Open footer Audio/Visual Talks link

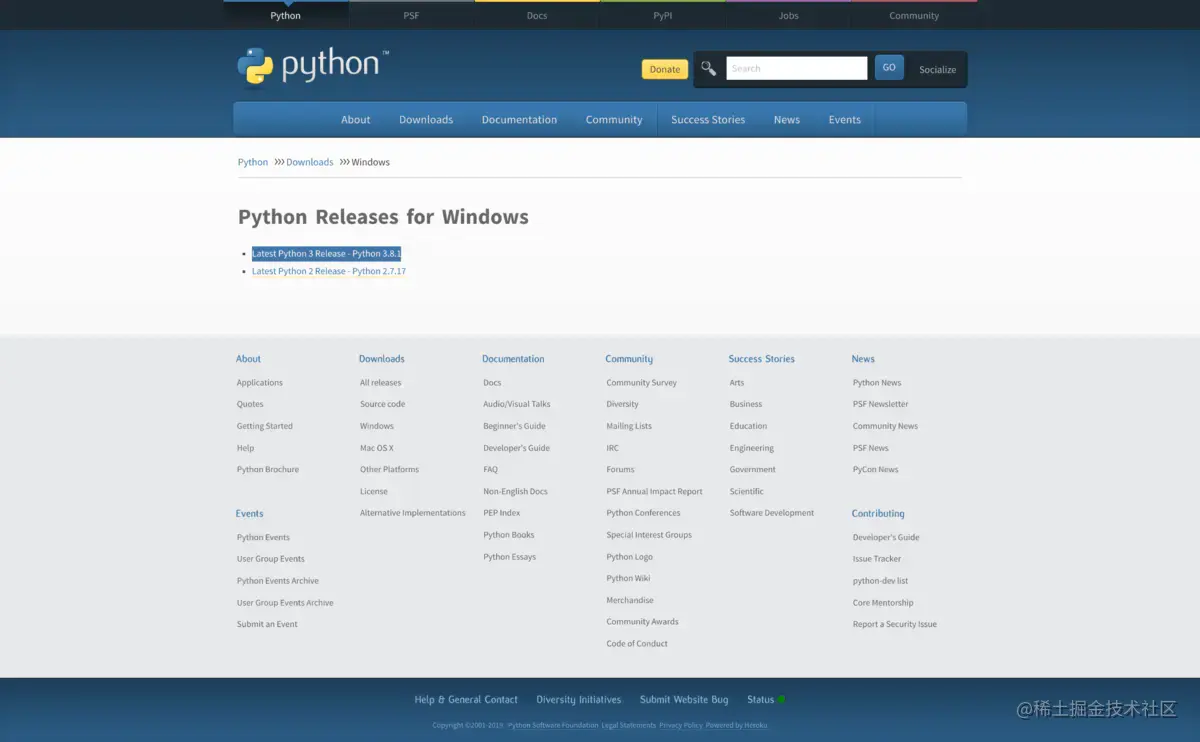(x=517, y=404)
